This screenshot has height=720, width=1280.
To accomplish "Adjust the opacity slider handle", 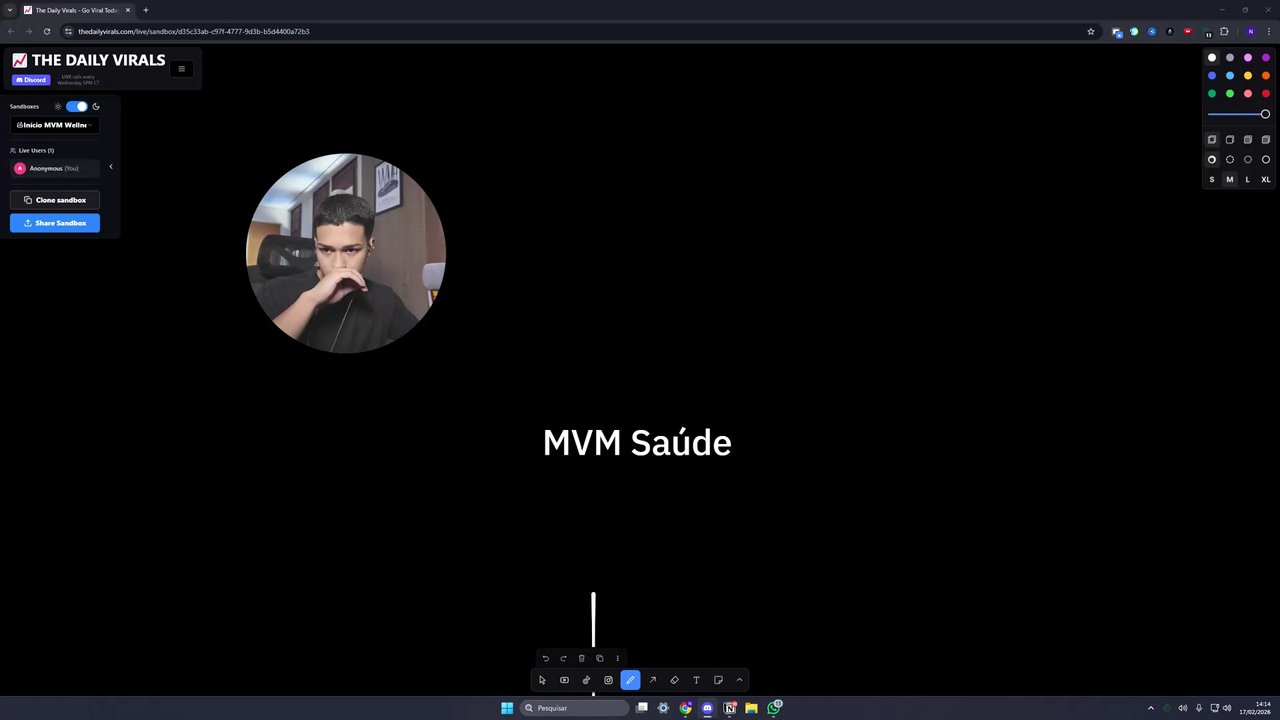I will pyautogui.click(x=1265, y=114).
